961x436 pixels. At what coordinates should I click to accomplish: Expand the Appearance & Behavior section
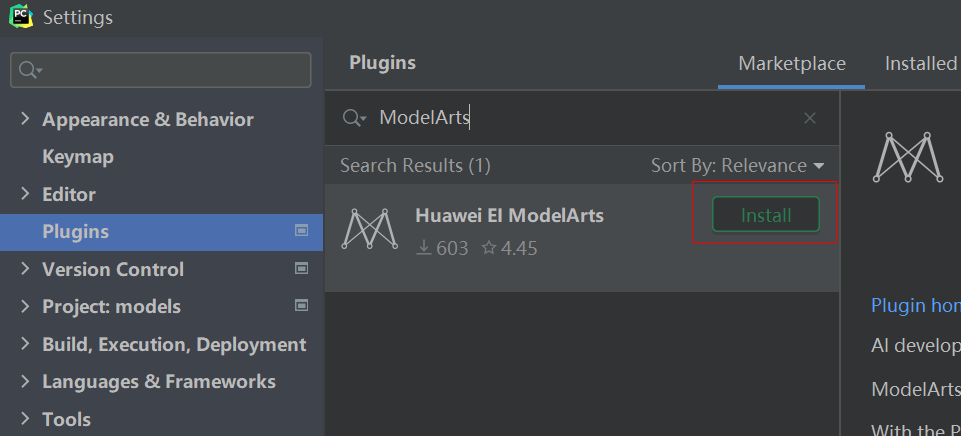(25, 118)
